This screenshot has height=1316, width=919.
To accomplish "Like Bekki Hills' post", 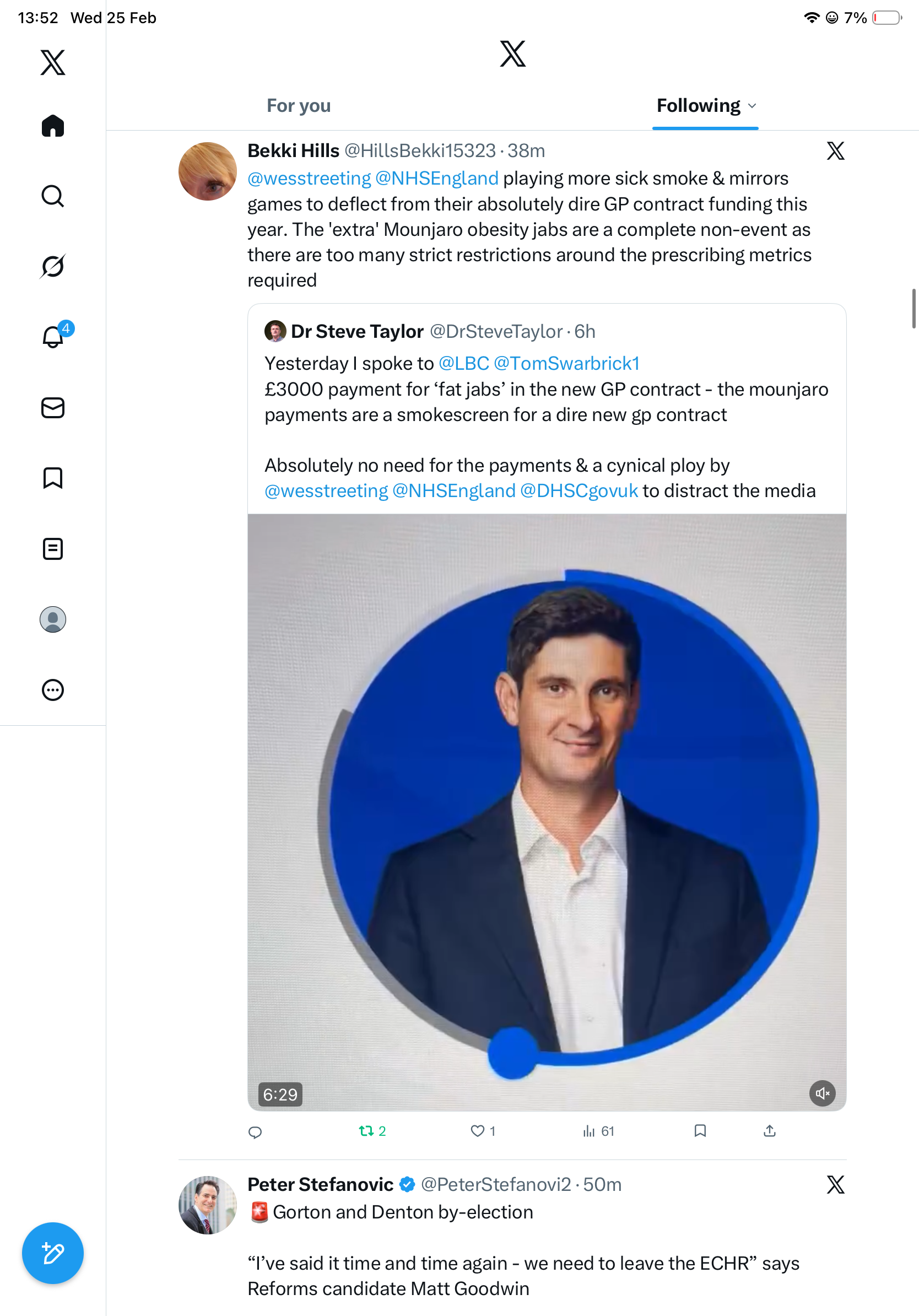I will (477, 1131).
